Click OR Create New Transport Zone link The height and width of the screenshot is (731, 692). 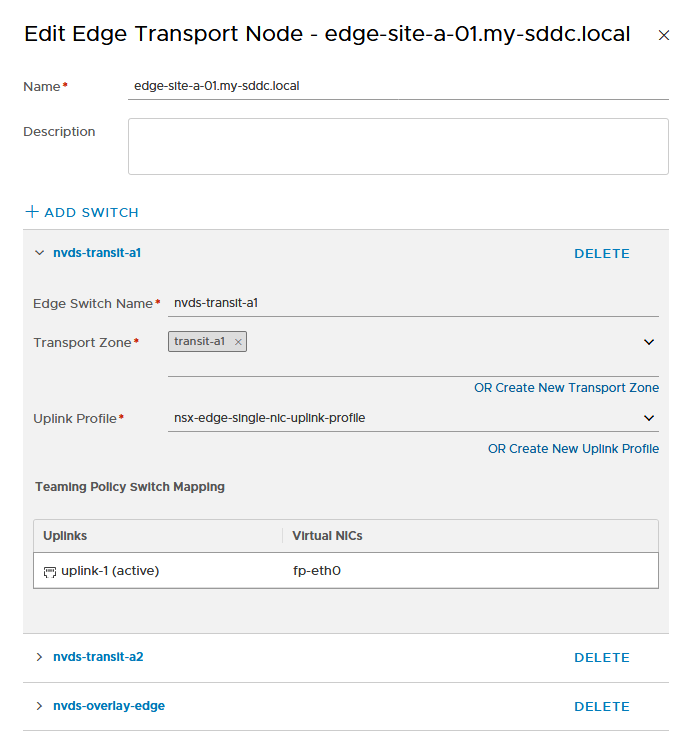(567, 388)
